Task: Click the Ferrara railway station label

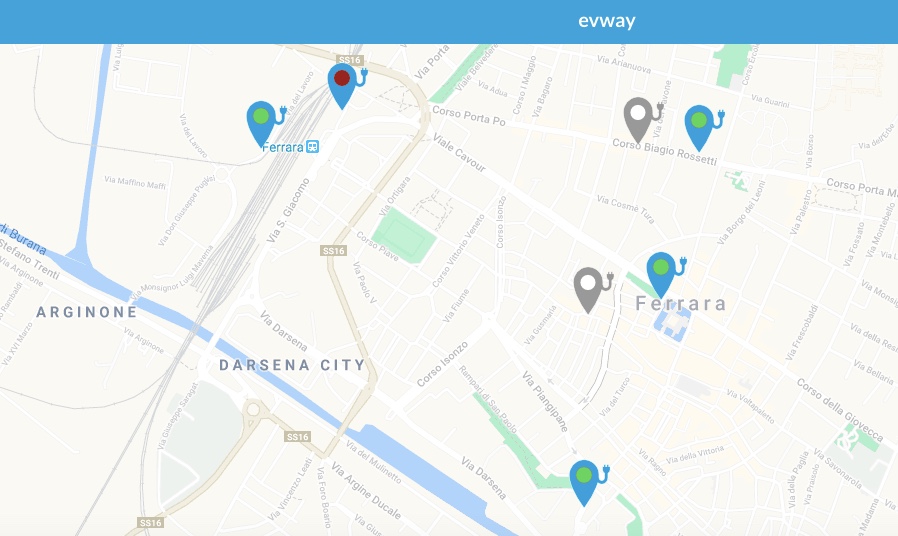Action: [x=282, y=147]
